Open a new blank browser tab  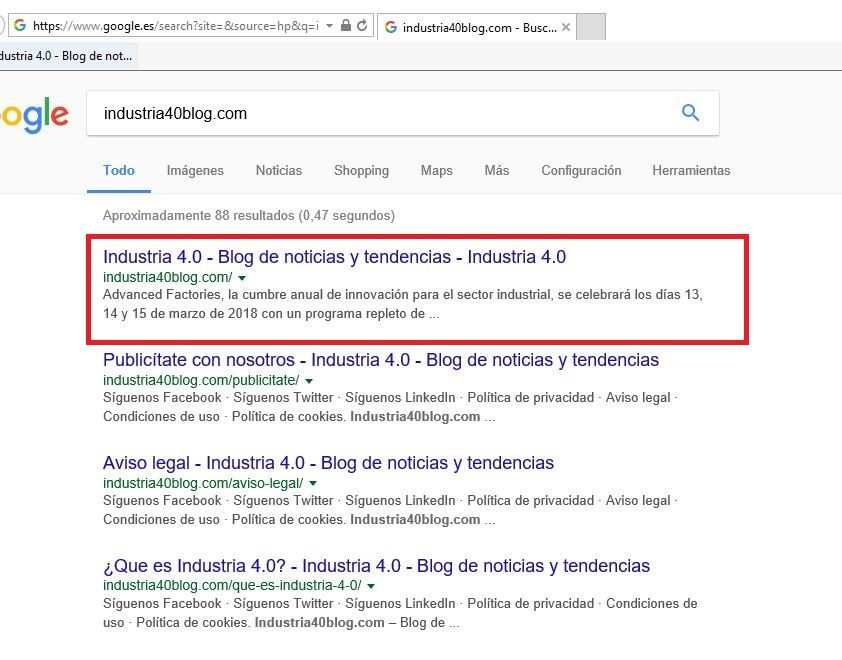pos(591,27)
